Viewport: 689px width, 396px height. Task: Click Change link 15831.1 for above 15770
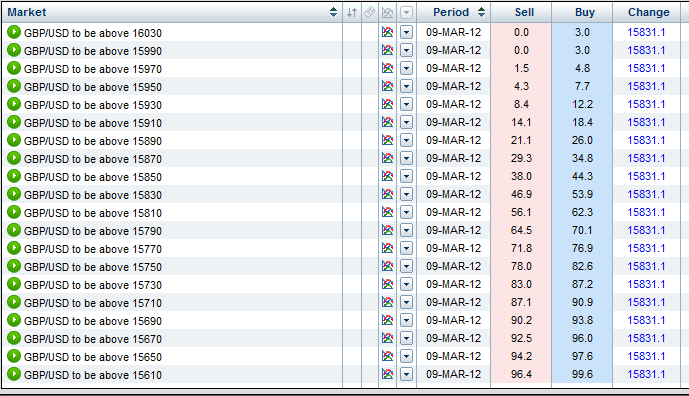(x=646, y=248)
